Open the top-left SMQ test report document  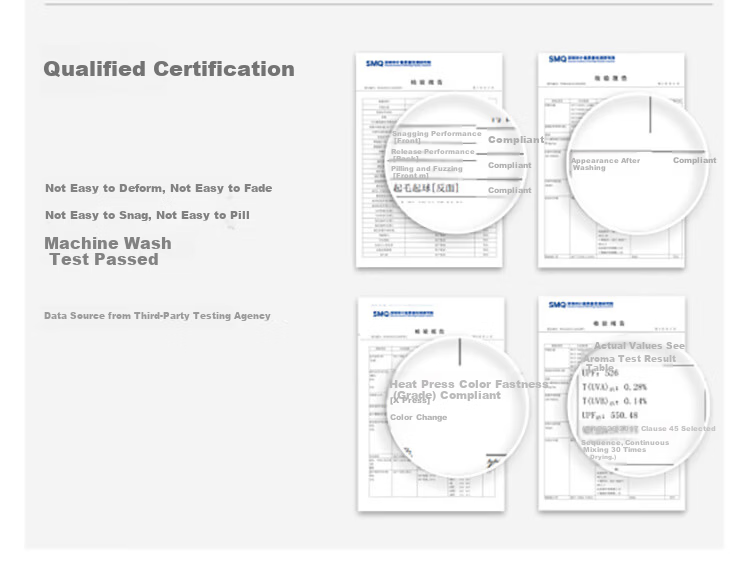[429, 160]
